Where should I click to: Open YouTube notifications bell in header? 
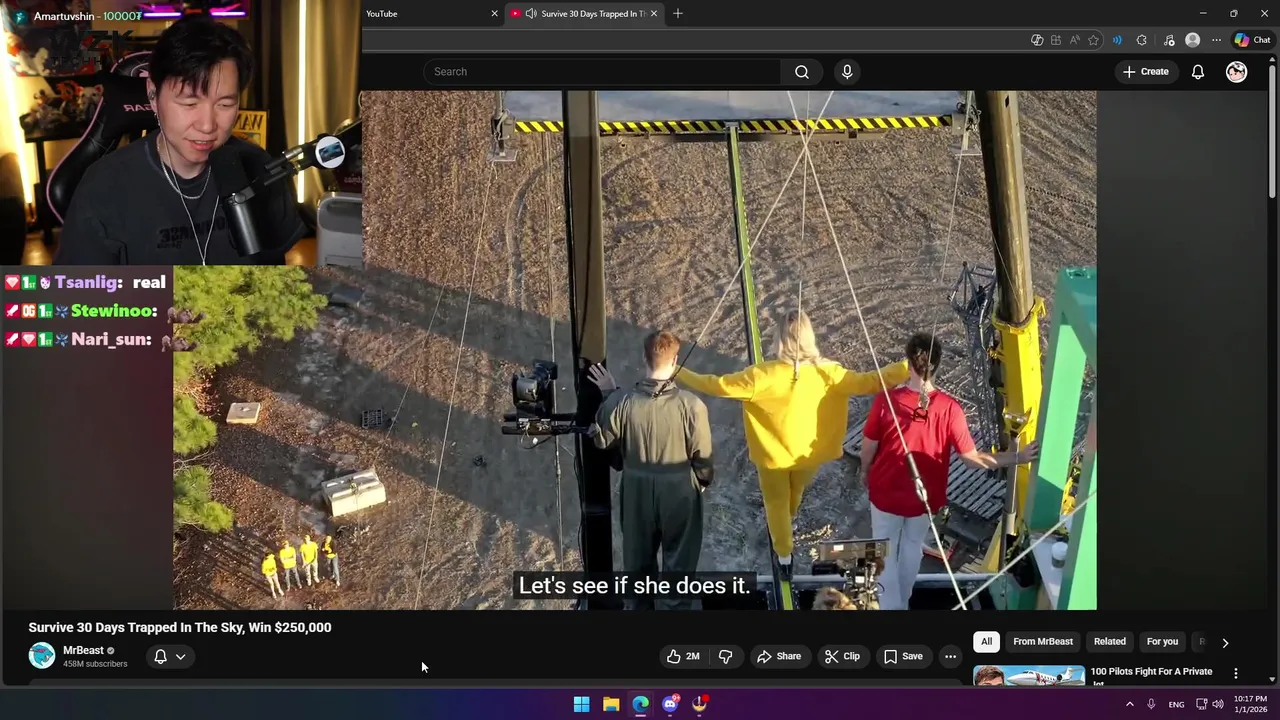pyautogui.click(x=1197, y=72)
